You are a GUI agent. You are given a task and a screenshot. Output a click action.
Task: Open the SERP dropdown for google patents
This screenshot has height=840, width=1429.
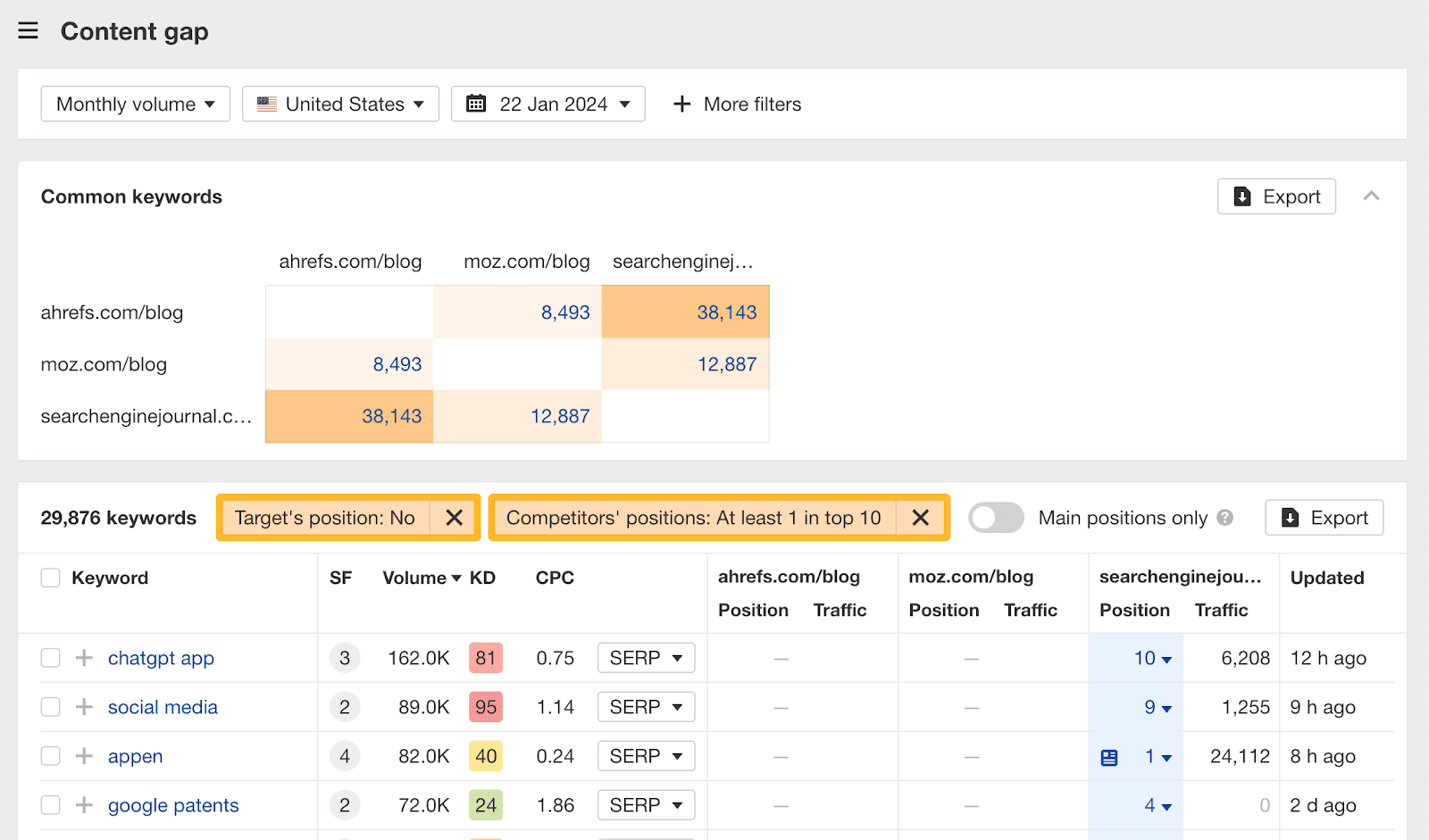tap(646, 804)
